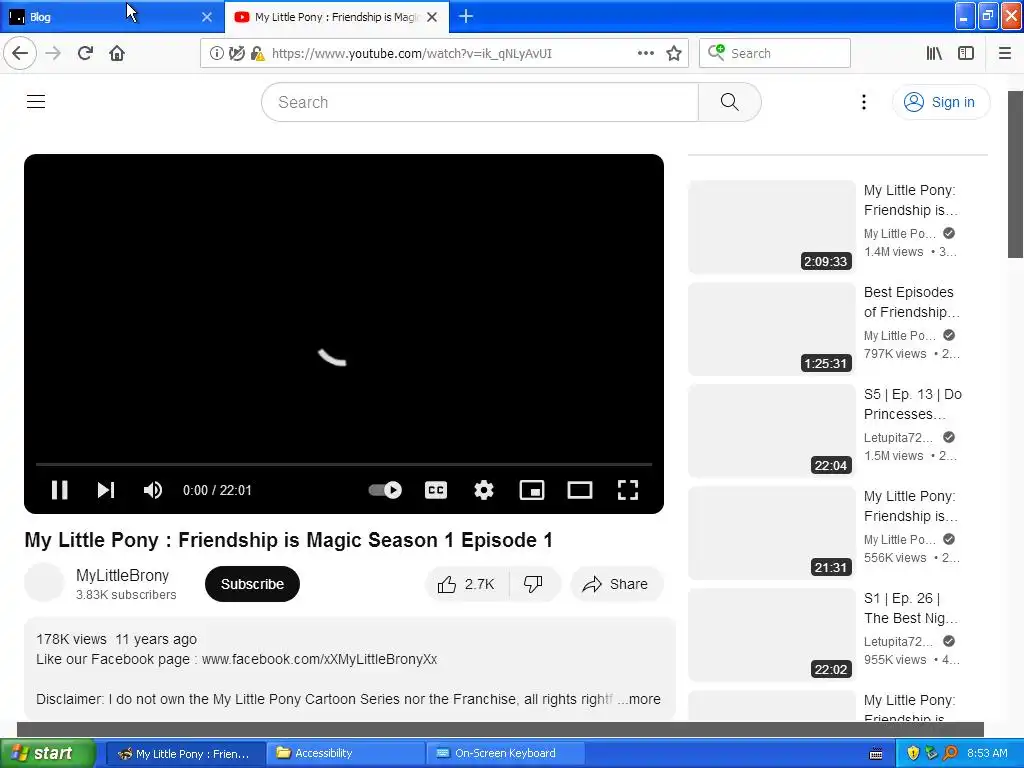Bookmark this page with the star
The width and height of the screenshot is (1024, 768).
[x=674, y=54]
